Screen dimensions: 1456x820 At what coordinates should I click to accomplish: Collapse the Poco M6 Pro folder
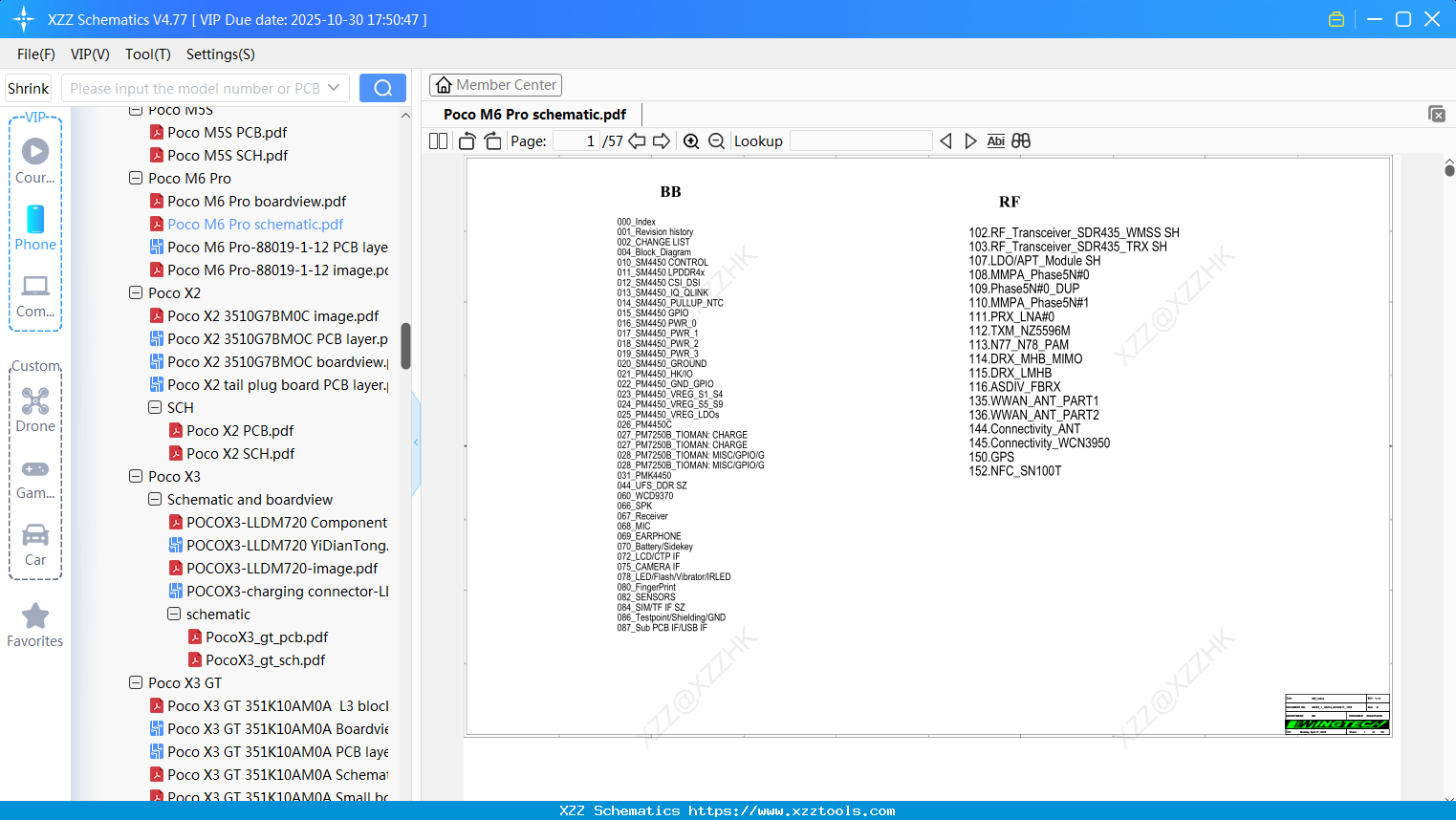(136, 178)
